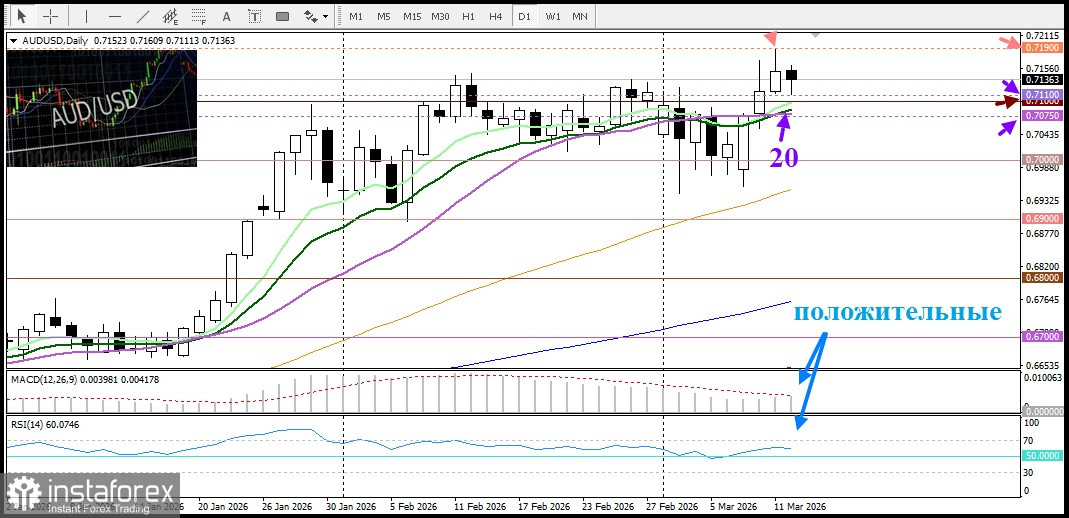
Task: Choose the text 'A' tool
Action: 227,16
